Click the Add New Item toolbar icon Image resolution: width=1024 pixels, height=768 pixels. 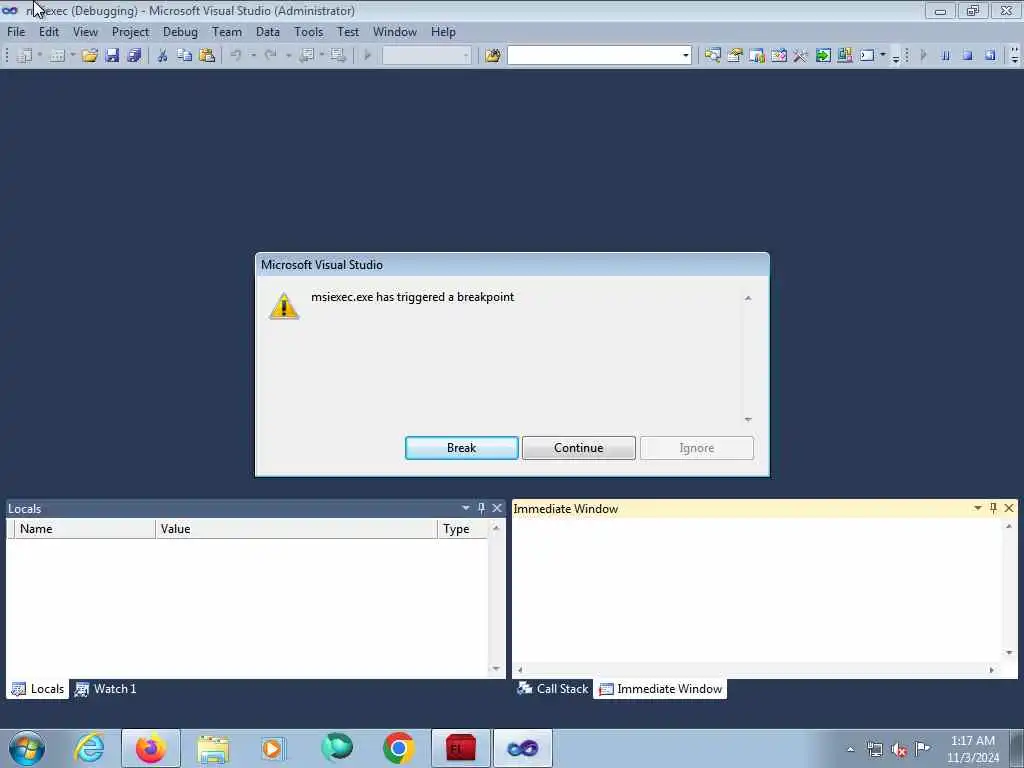(57, 56)
